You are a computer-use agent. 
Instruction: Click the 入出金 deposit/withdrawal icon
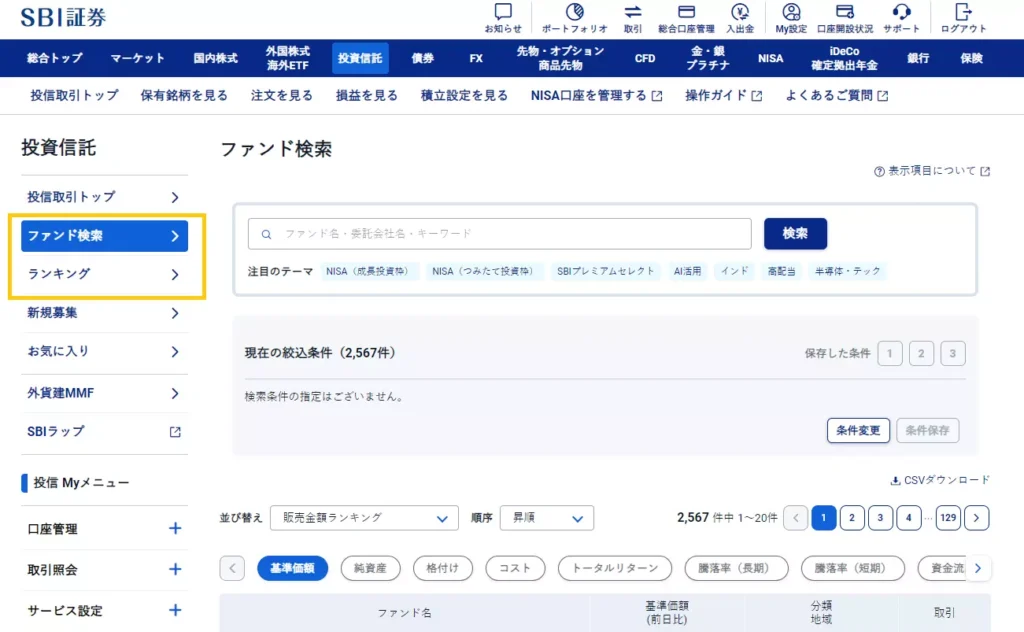pyautogui.click(x=740, y=13)
